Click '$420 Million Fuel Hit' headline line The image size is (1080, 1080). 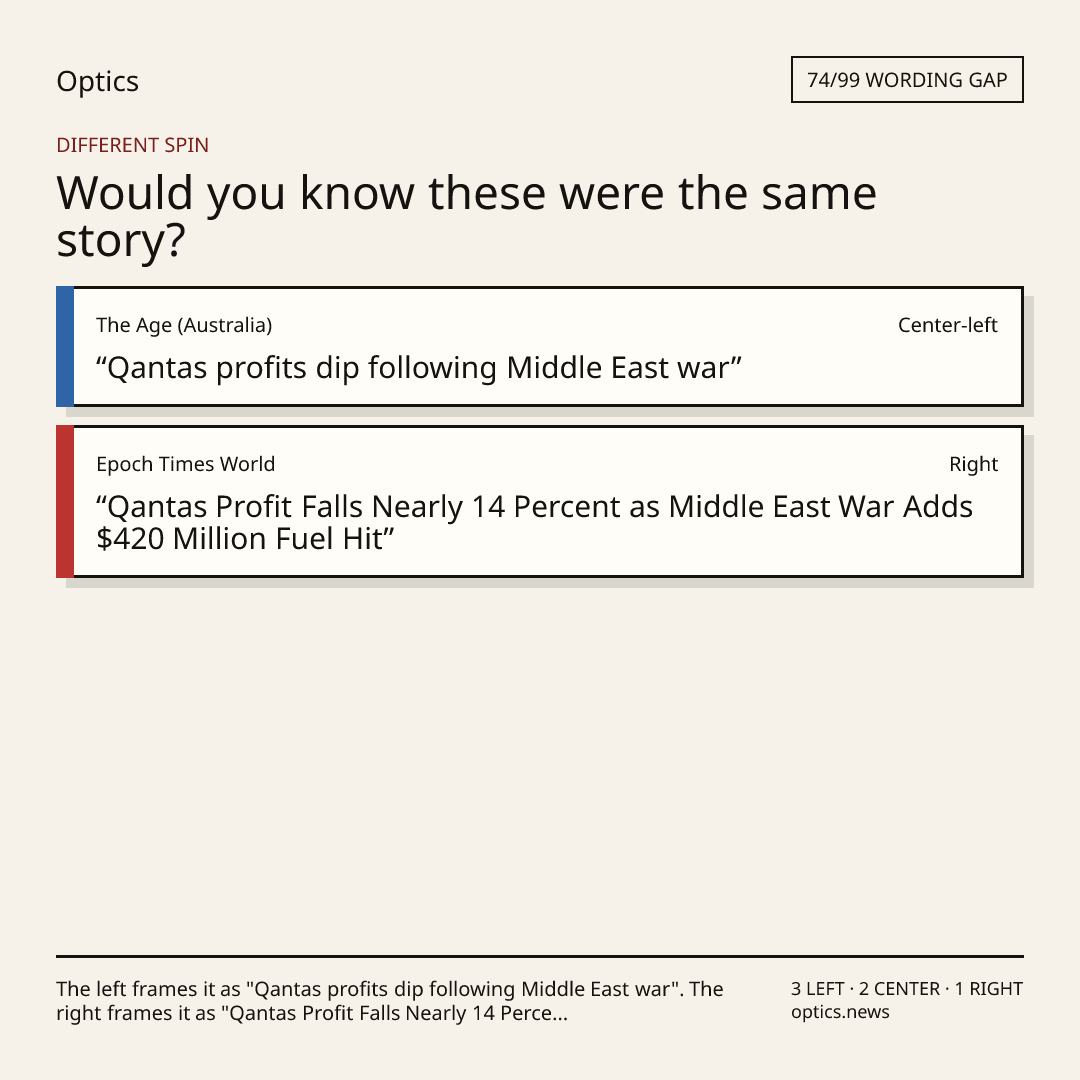[245, 539]
